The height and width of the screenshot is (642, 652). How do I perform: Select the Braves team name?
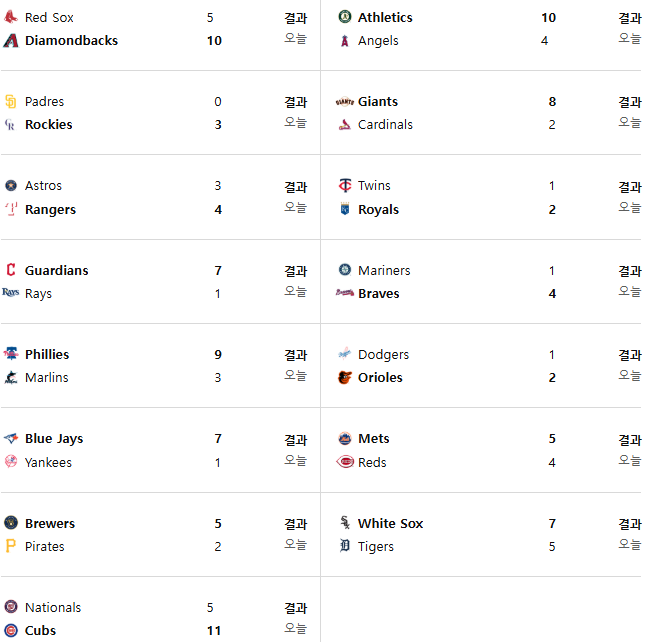click(x=378, y=294)
